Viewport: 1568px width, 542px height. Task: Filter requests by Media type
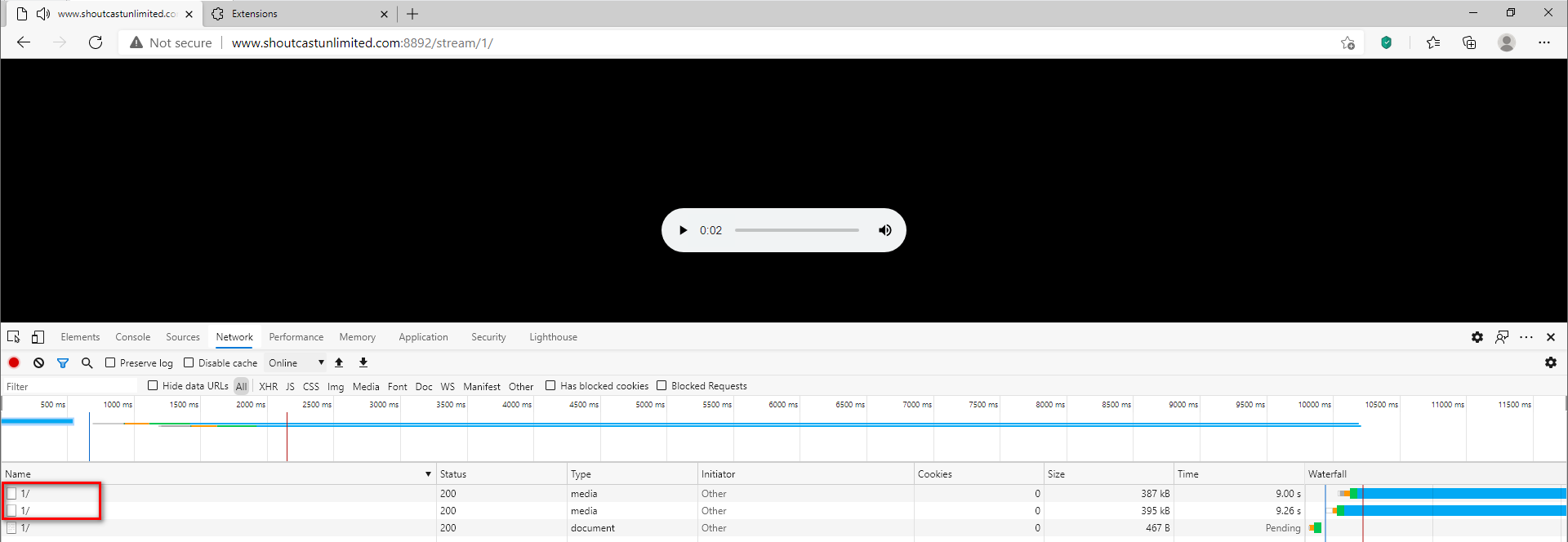[365, 386]
